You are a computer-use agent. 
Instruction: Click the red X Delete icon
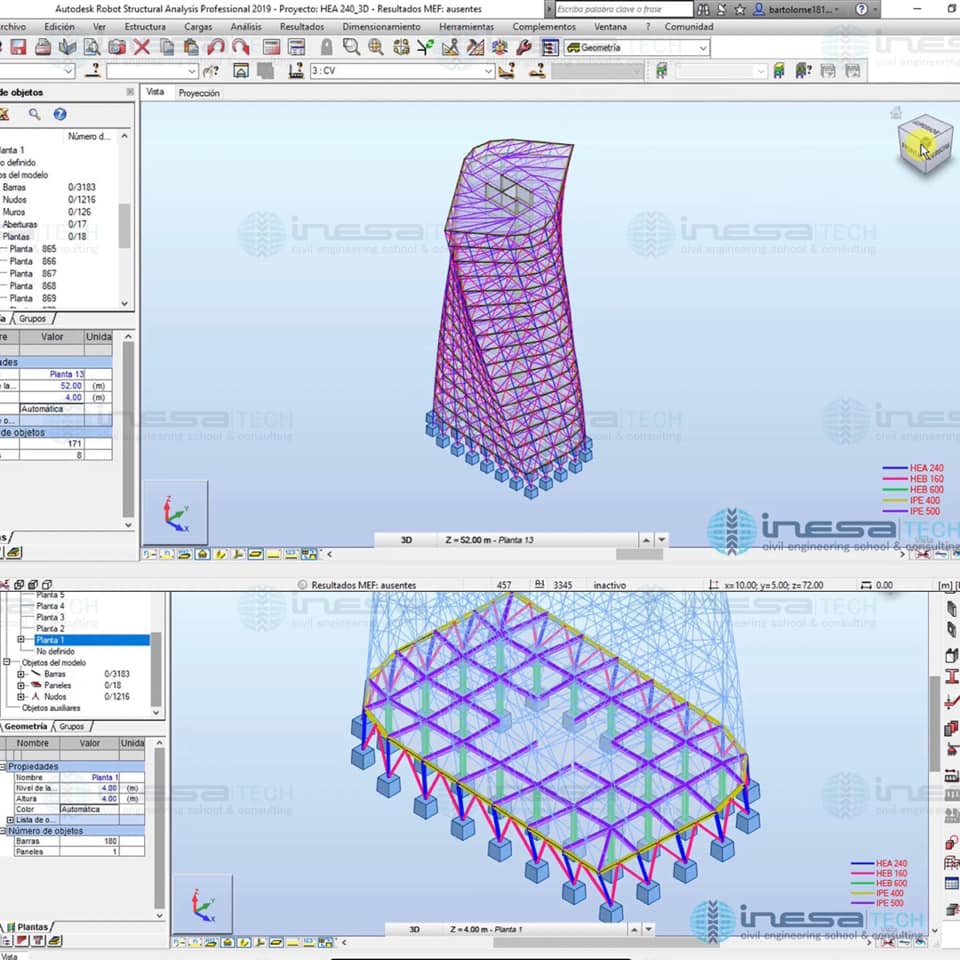(x=141, y=47)
